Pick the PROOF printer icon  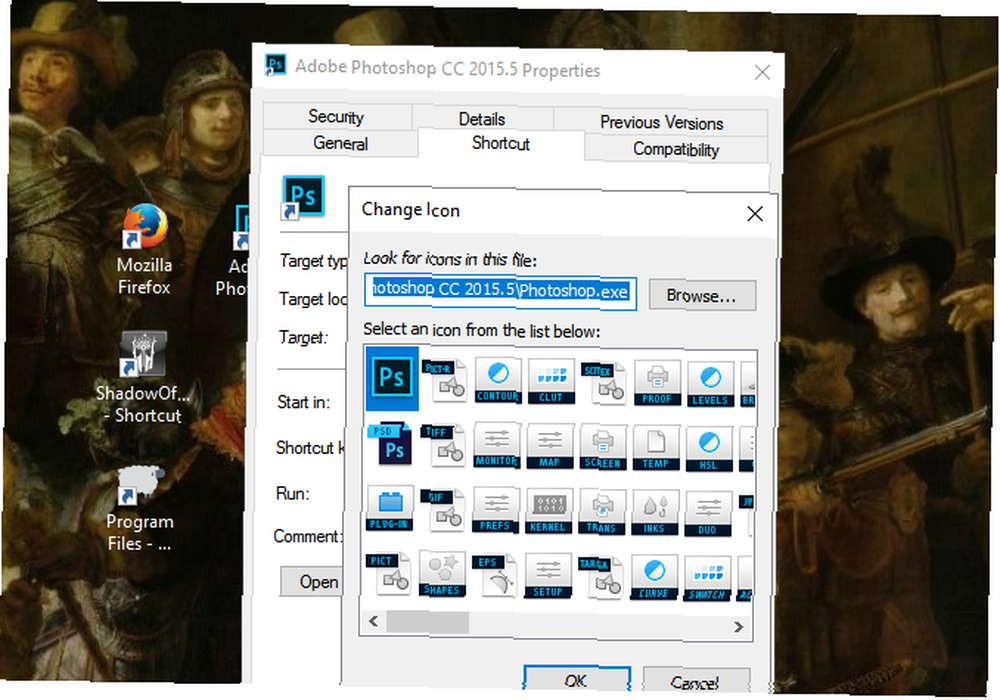657,384
